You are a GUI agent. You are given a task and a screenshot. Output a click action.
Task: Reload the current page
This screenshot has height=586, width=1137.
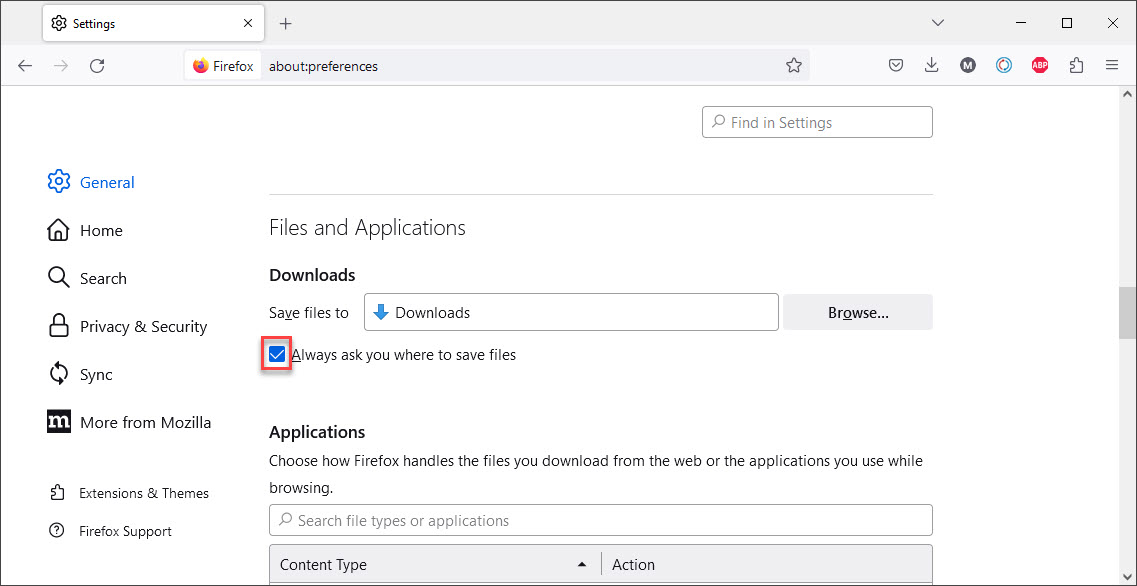pos(97,66)
